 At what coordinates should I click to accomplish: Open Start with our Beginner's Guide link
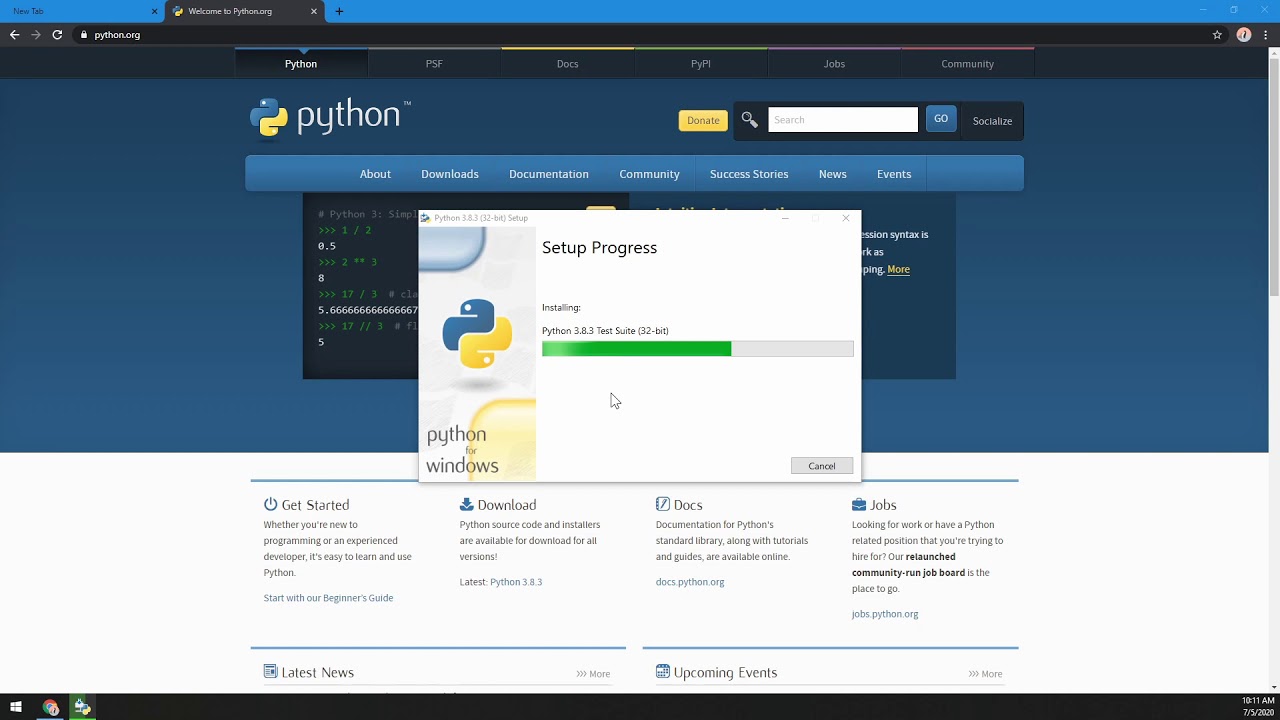328,598
